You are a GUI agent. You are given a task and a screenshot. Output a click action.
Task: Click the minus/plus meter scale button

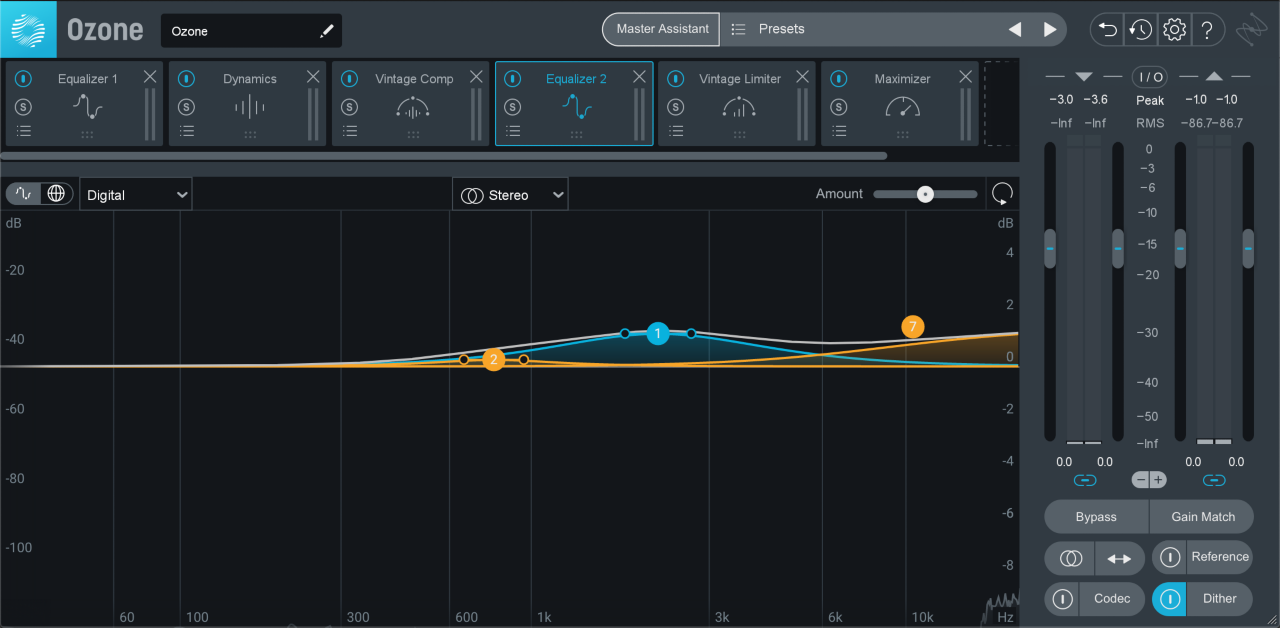pyautogui.click(x=1149, y=480)
